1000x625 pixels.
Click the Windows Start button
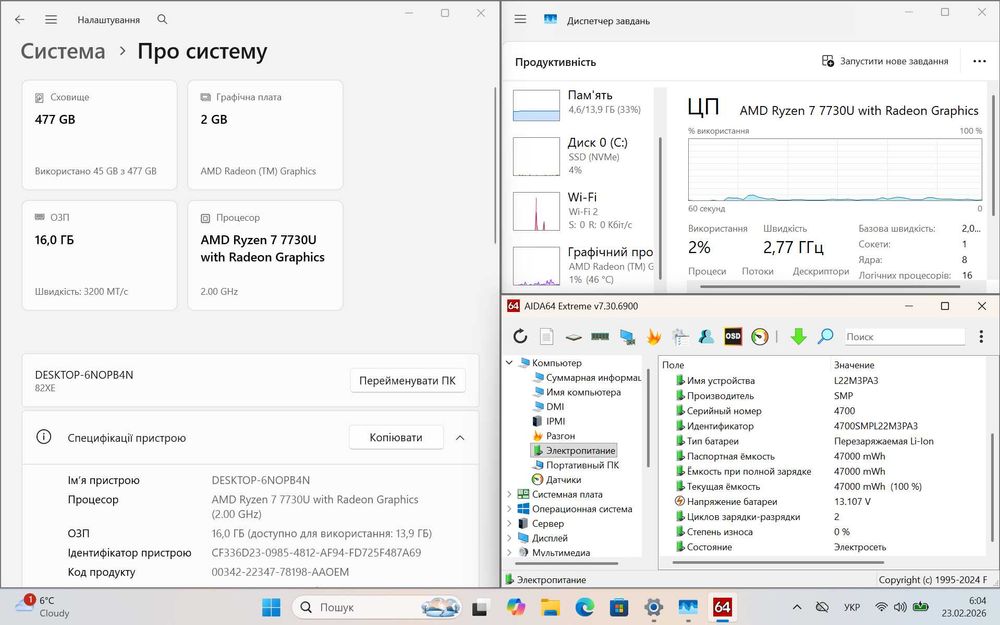tap(271, 607)
